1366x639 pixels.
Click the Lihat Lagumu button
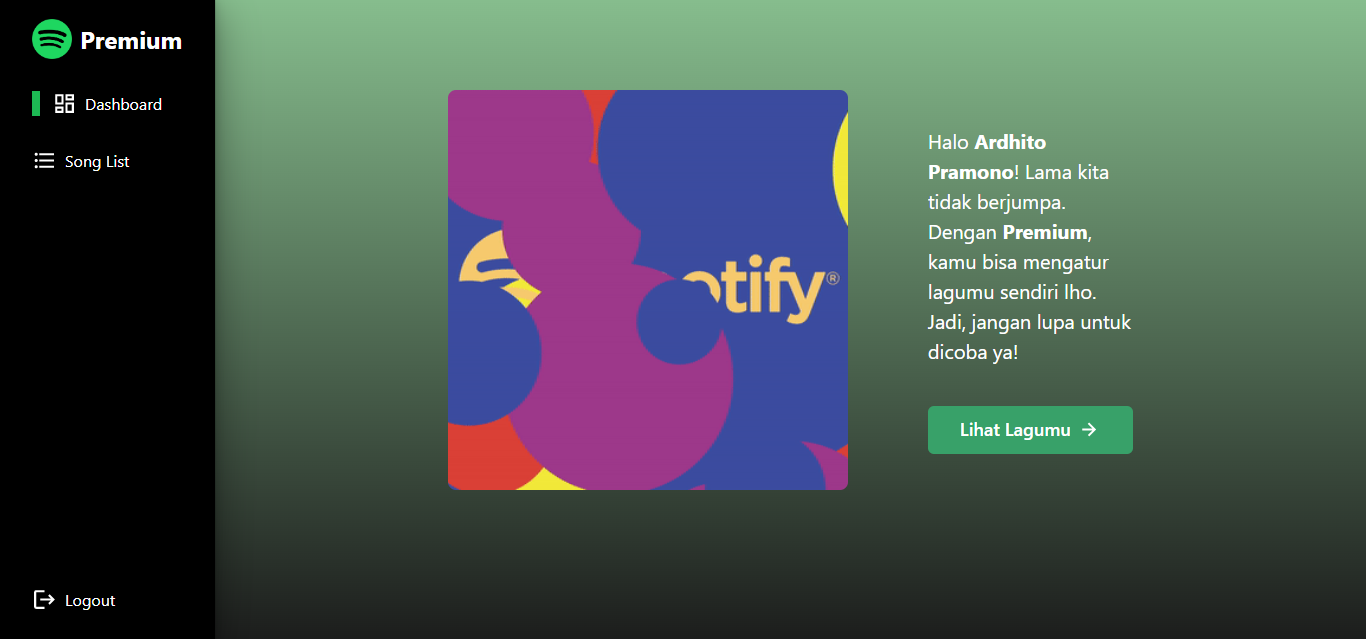[1030, 430]
